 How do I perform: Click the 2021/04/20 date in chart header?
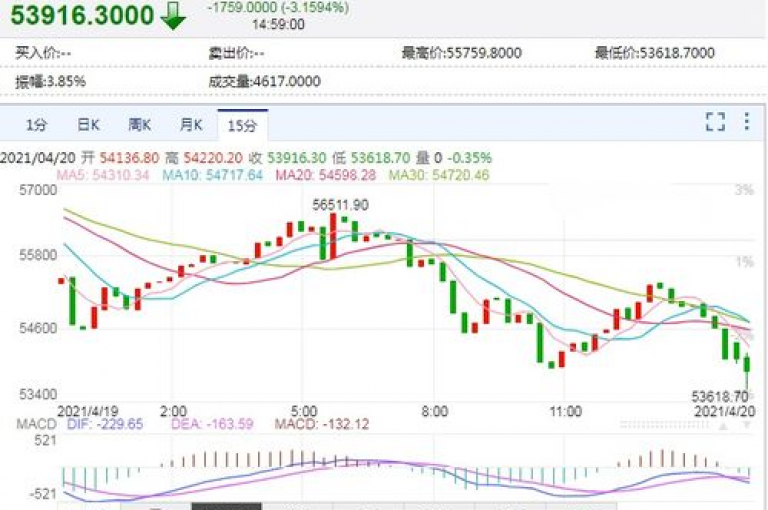tap(38, 158)
